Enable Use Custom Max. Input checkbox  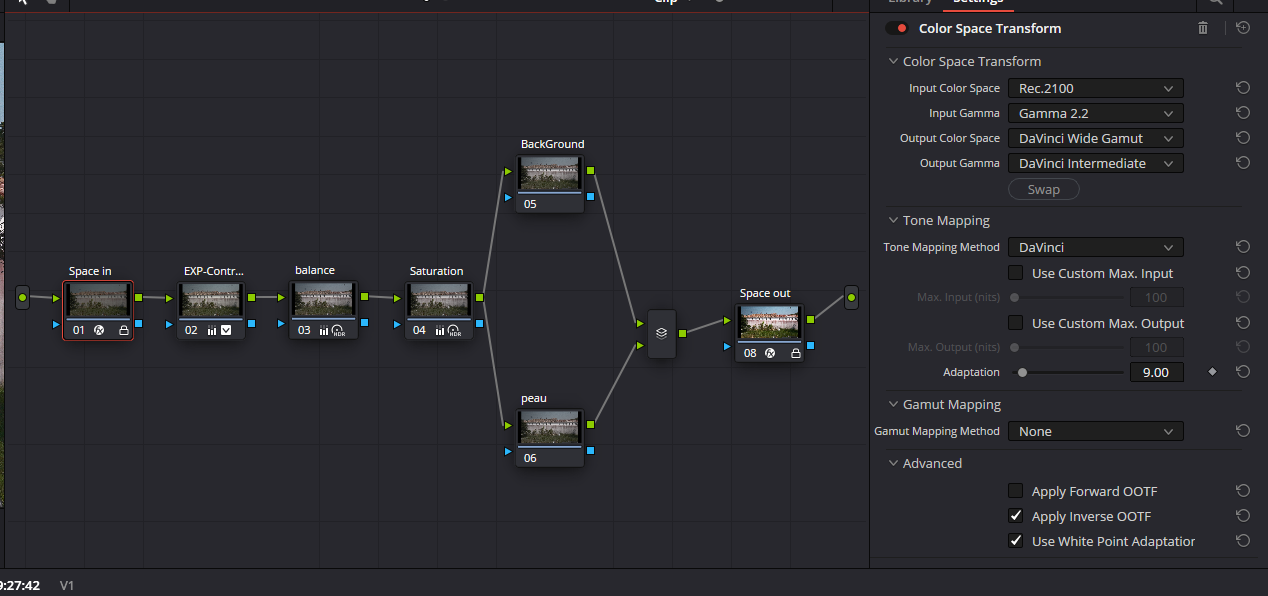1015,273
